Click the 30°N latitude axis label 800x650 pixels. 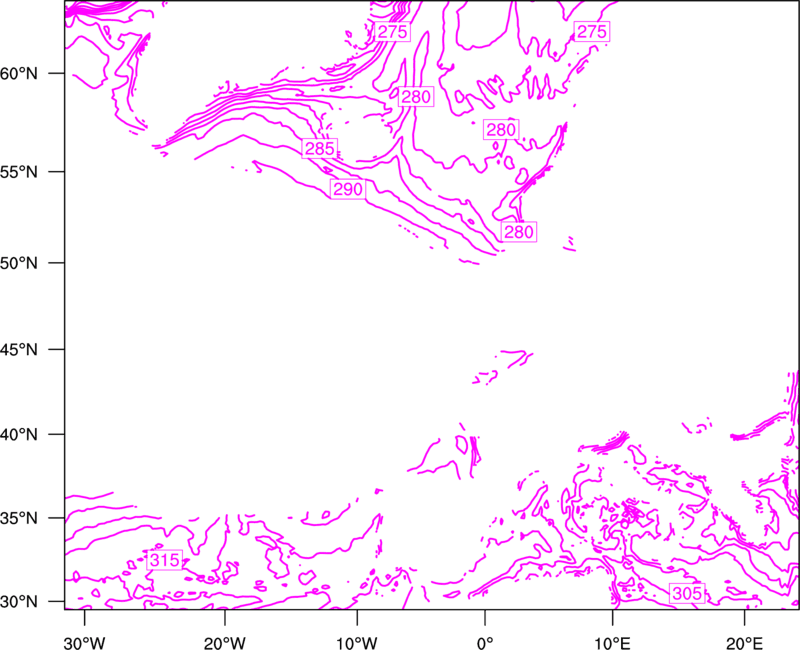tap(19, 602)
